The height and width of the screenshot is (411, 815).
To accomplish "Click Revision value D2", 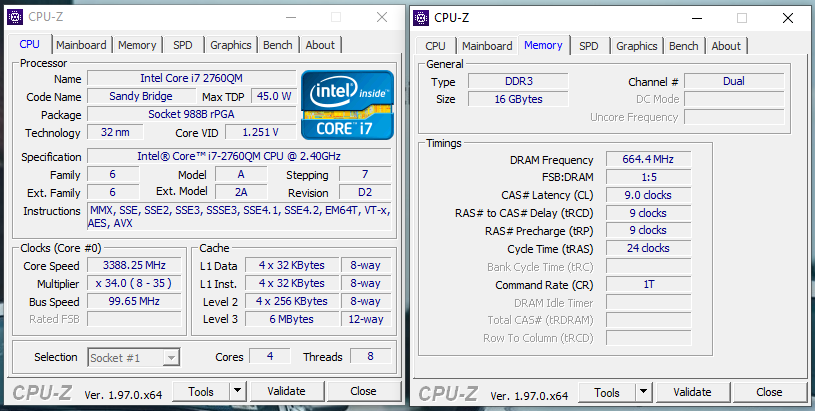I will (x=365, y=192).
